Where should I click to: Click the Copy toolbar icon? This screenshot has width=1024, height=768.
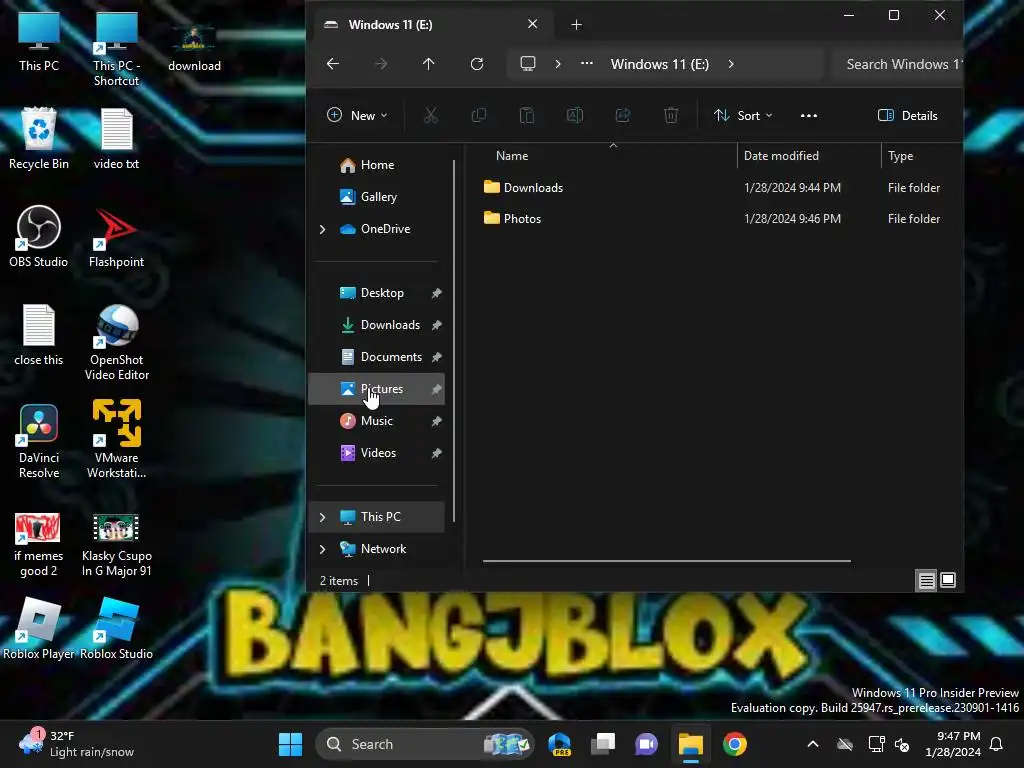point(479,116)
